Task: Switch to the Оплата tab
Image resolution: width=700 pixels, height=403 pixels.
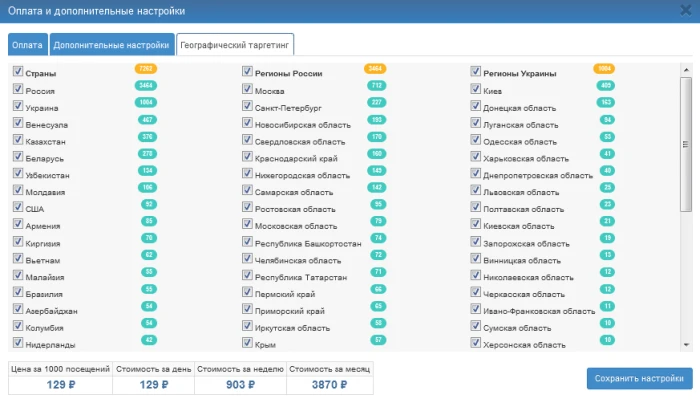Action: [x=27, y=45]
